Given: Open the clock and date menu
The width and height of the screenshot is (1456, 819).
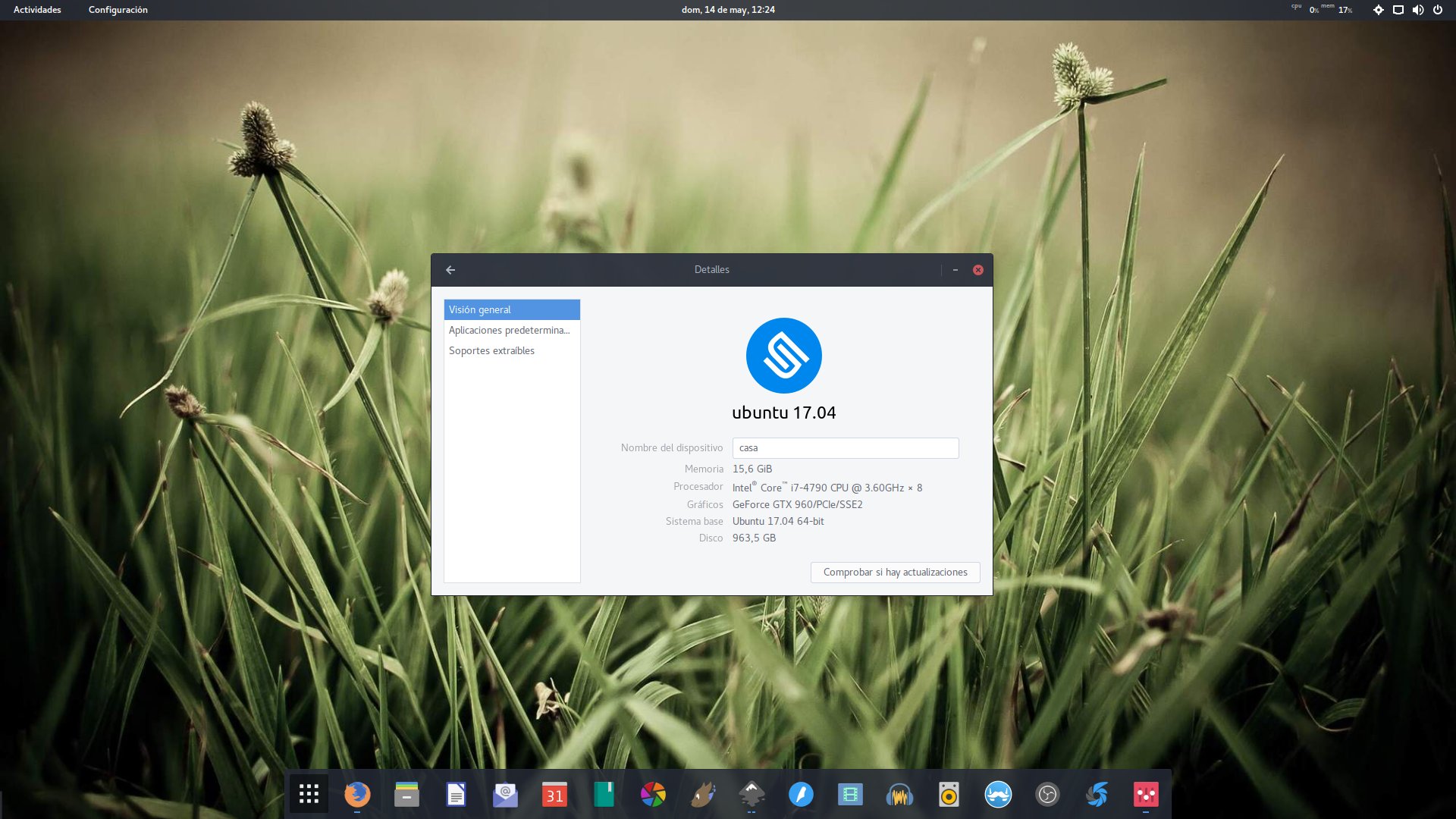Looking at the screenshot, I should (728, 10).
